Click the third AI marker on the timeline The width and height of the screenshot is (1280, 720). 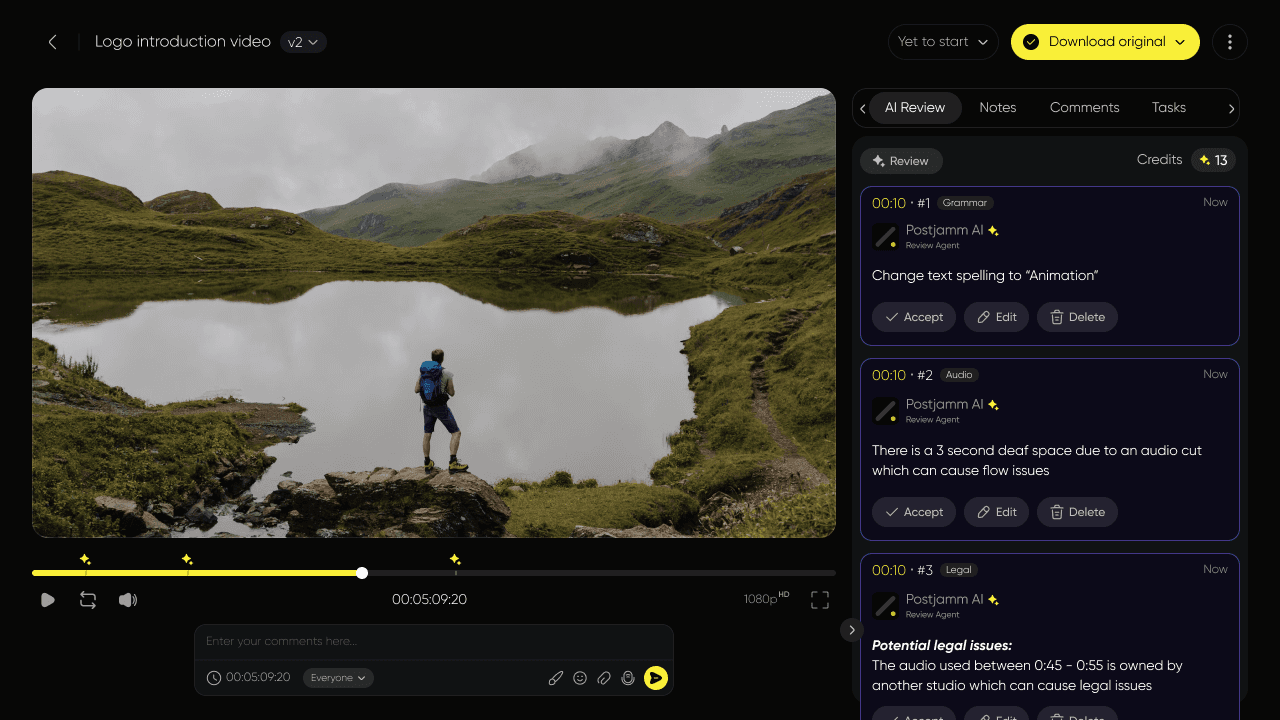coord(455,560)
